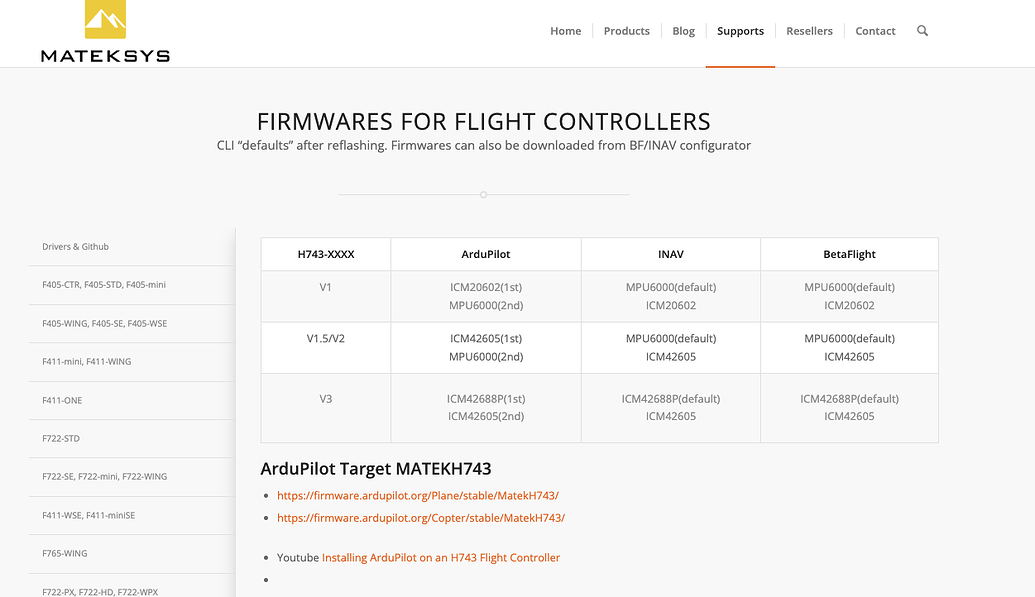Viewport: 1035px width, 597px height.
Task: Open the search icon in the navigation bar
Action: pyautogui.click(x=922, y=31)
